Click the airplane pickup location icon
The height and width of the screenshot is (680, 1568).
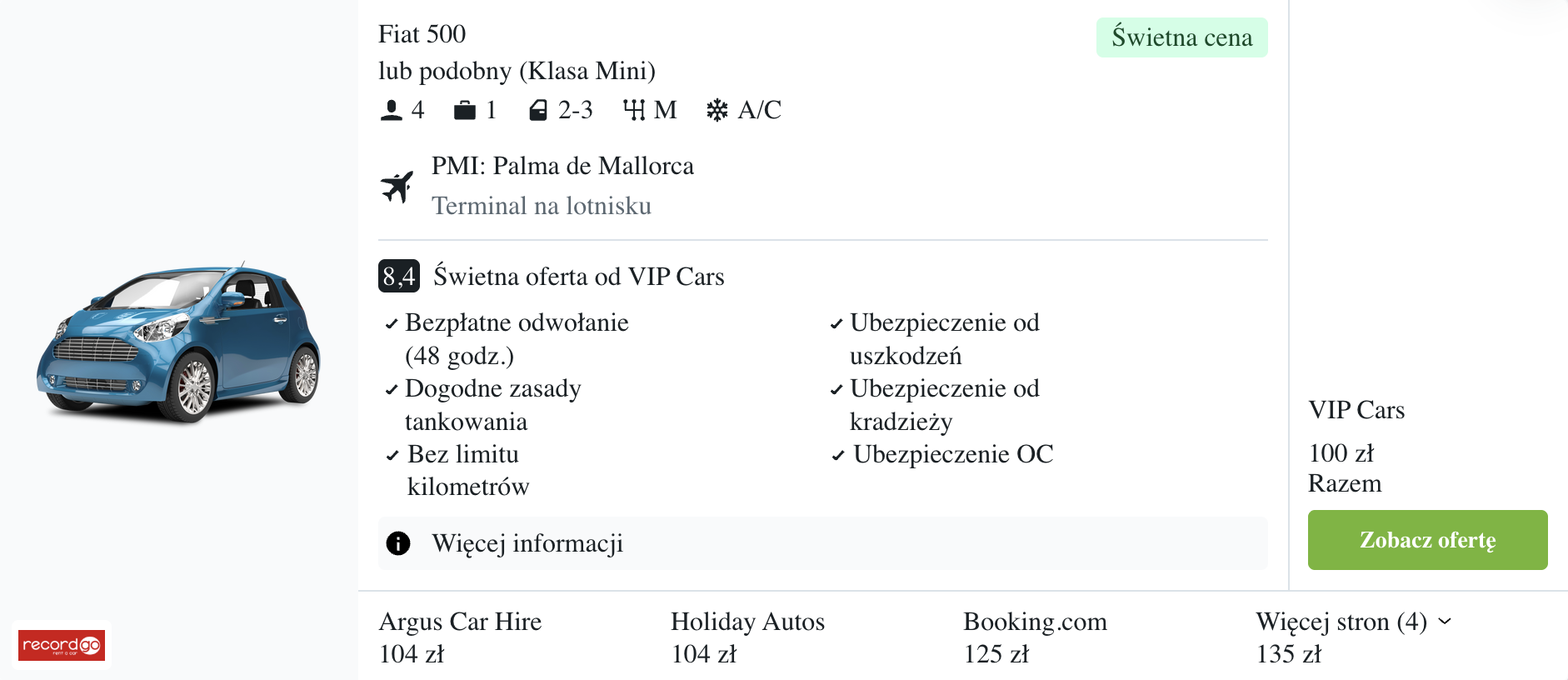coord(397,187)
